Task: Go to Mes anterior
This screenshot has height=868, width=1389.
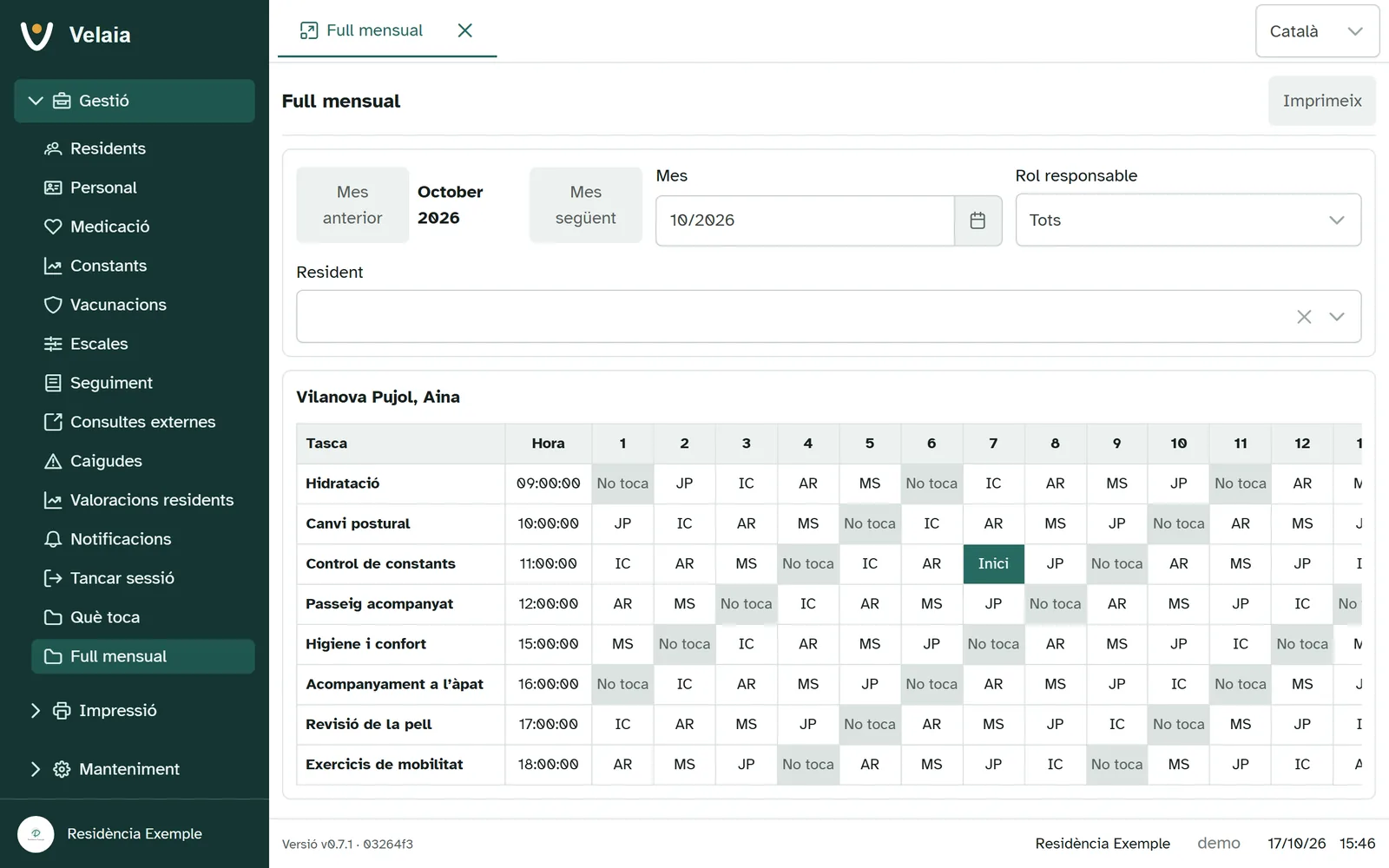Action: point(352,205)
